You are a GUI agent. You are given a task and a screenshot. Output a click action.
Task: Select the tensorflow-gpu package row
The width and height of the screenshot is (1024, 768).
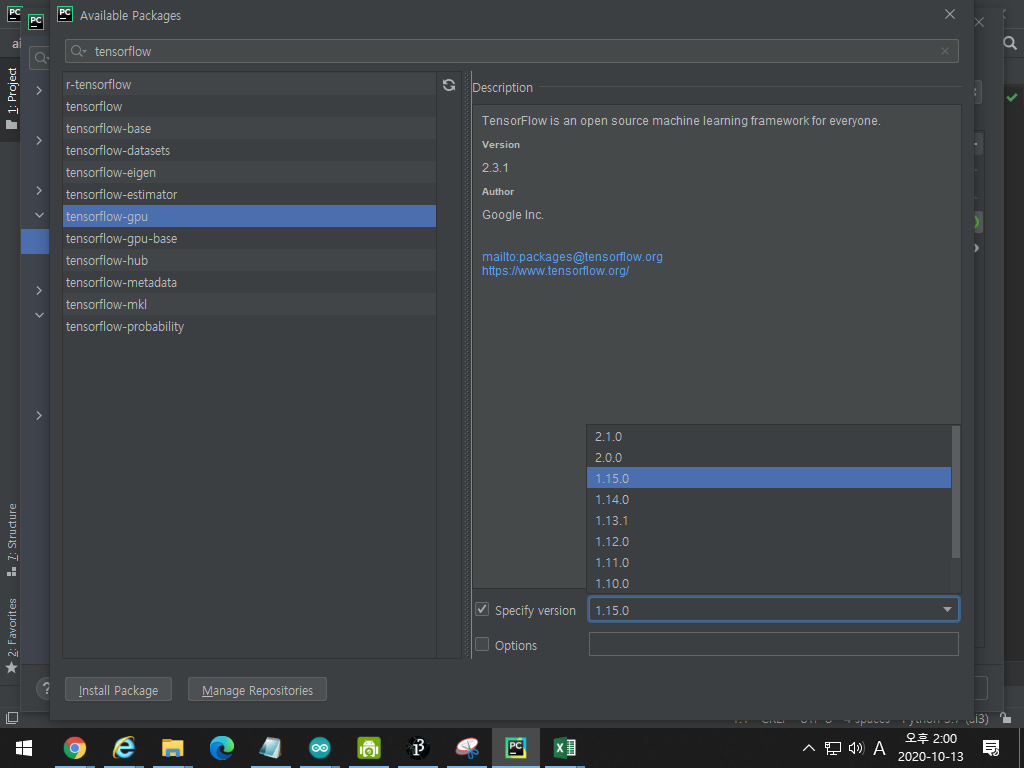pos(249,216)
